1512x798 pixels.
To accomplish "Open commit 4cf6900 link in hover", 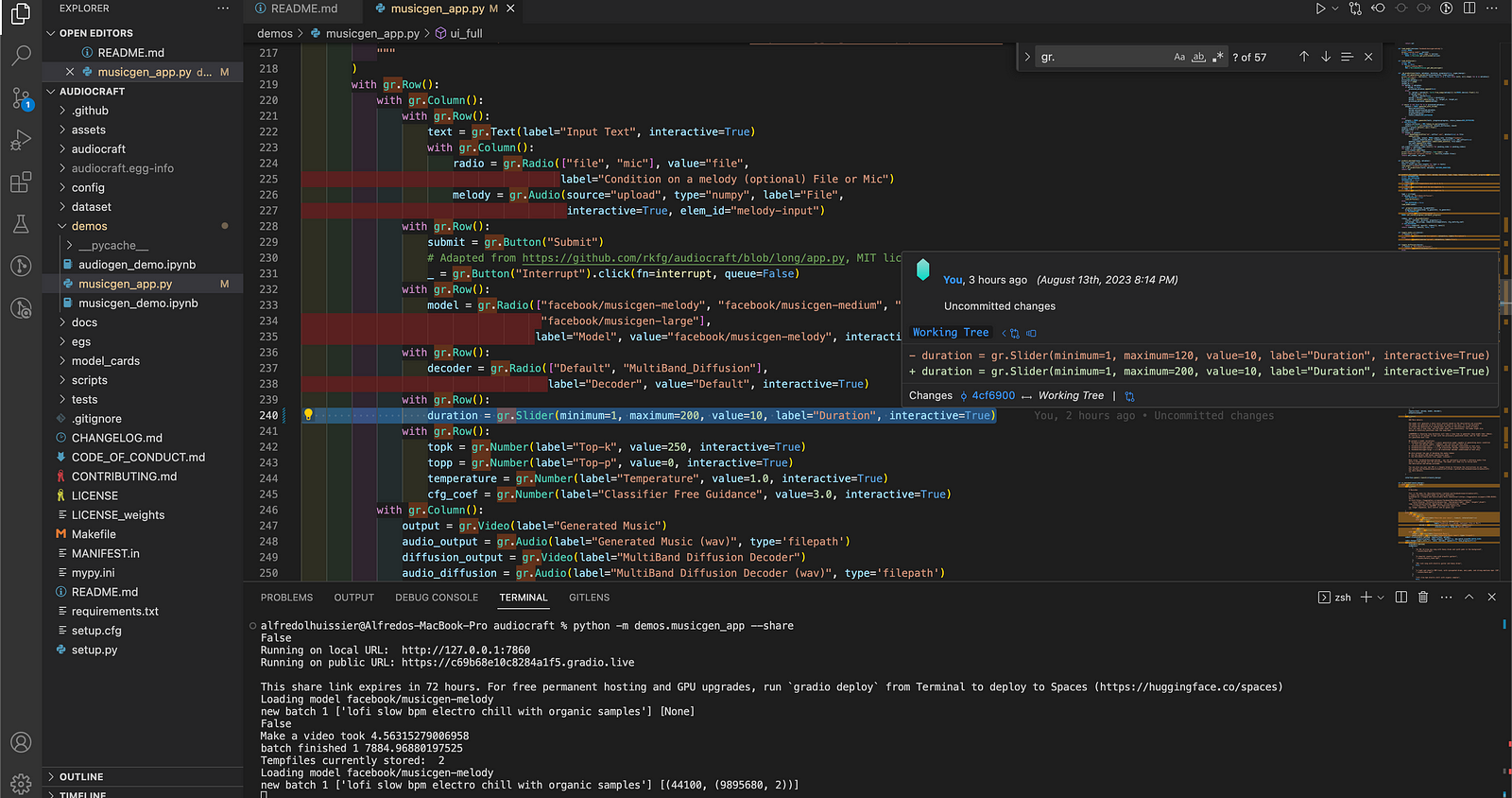I will [993, 396].
